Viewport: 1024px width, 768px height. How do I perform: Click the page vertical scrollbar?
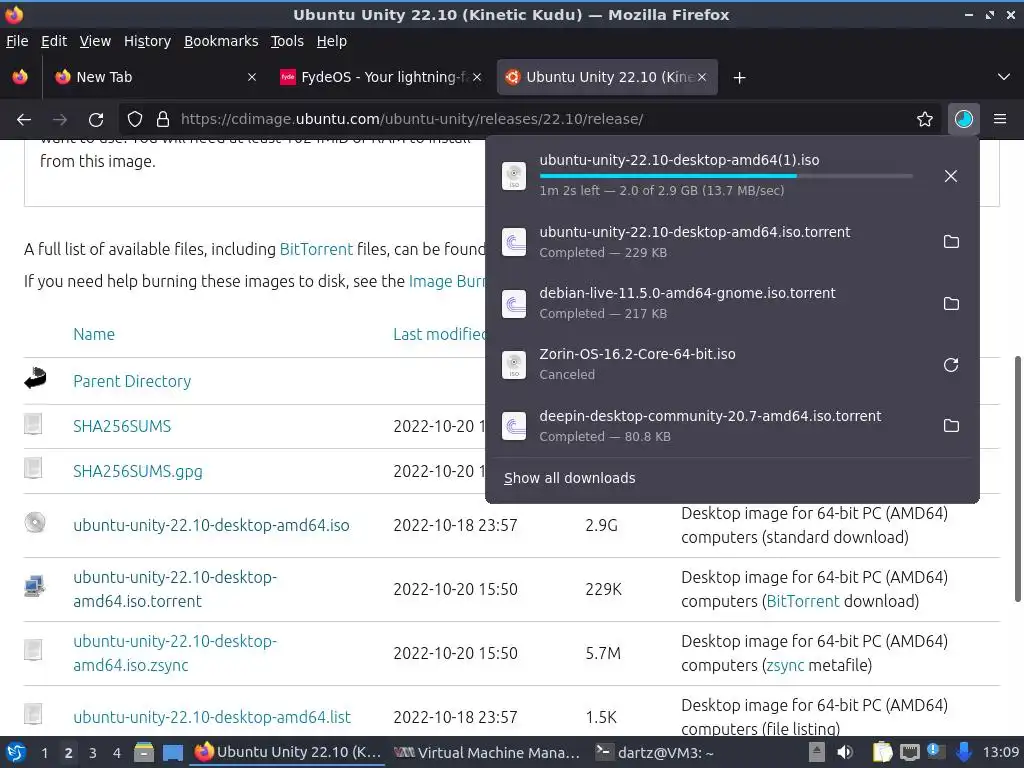tap(1017, 478)
